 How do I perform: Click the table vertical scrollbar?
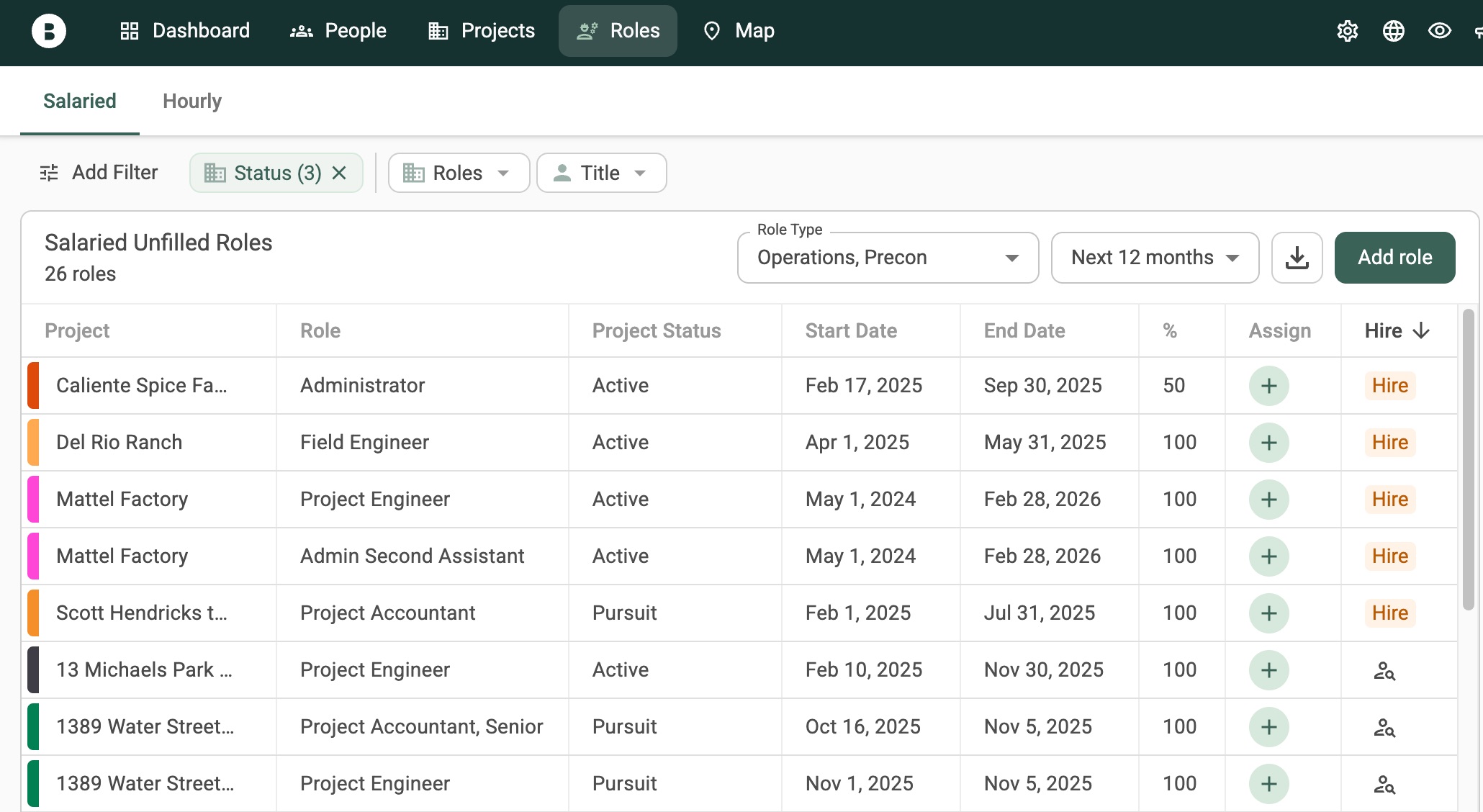[1469, 461]
